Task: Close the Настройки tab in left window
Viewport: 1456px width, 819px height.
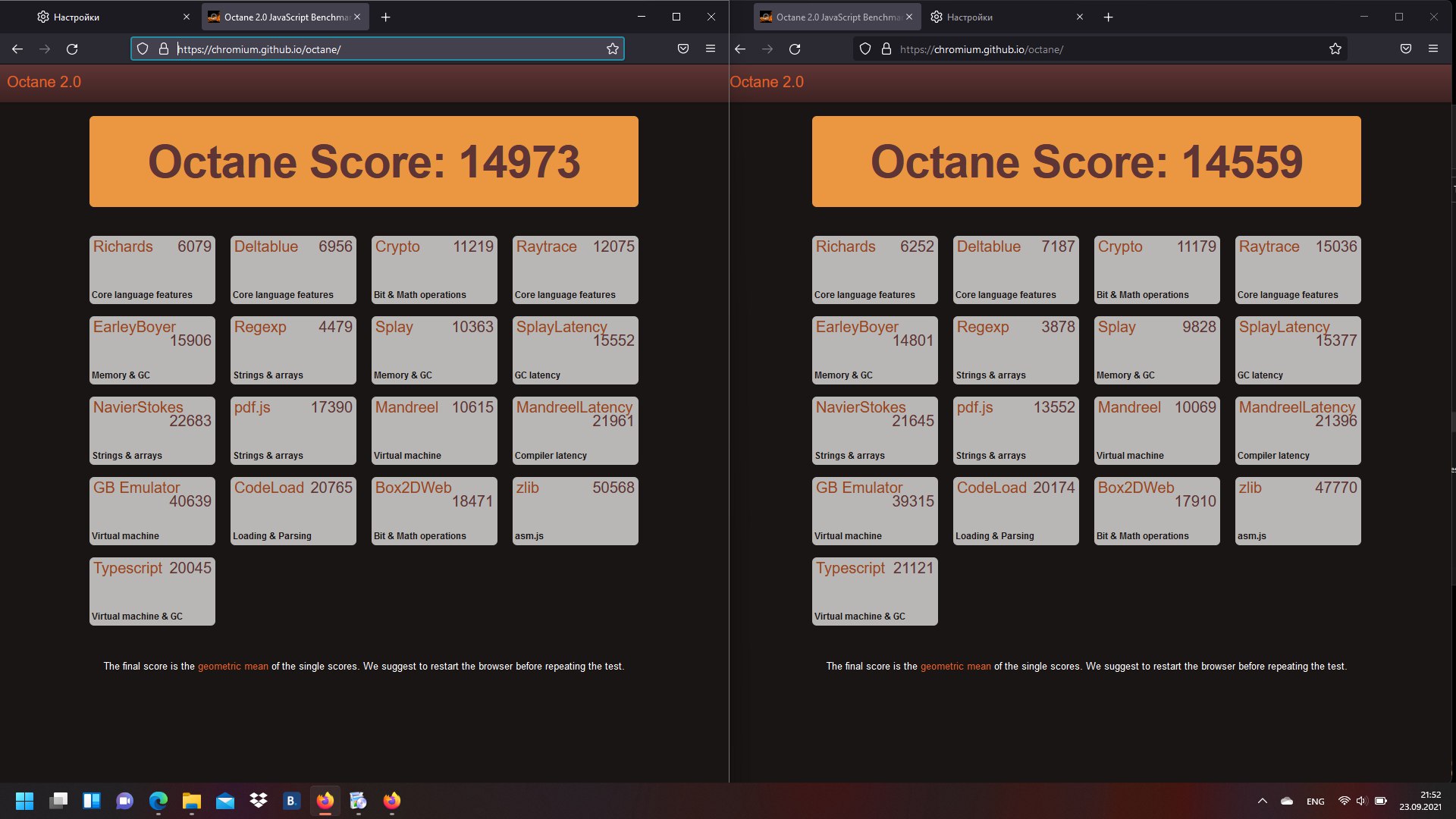Action: pyautogui.click(x=187, y=17)
